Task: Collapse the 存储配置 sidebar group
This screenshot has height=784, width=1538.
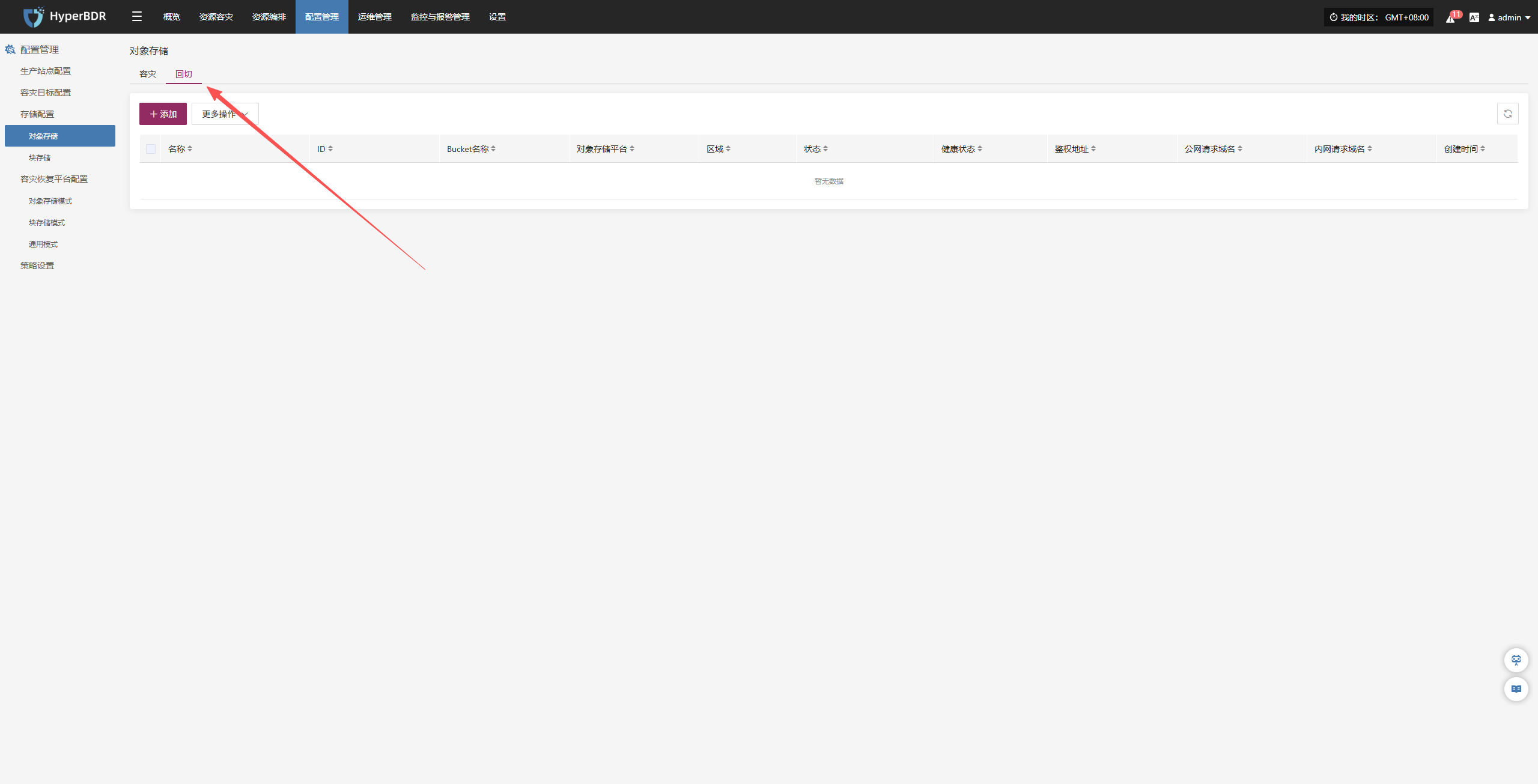Action: click(37, 114)
